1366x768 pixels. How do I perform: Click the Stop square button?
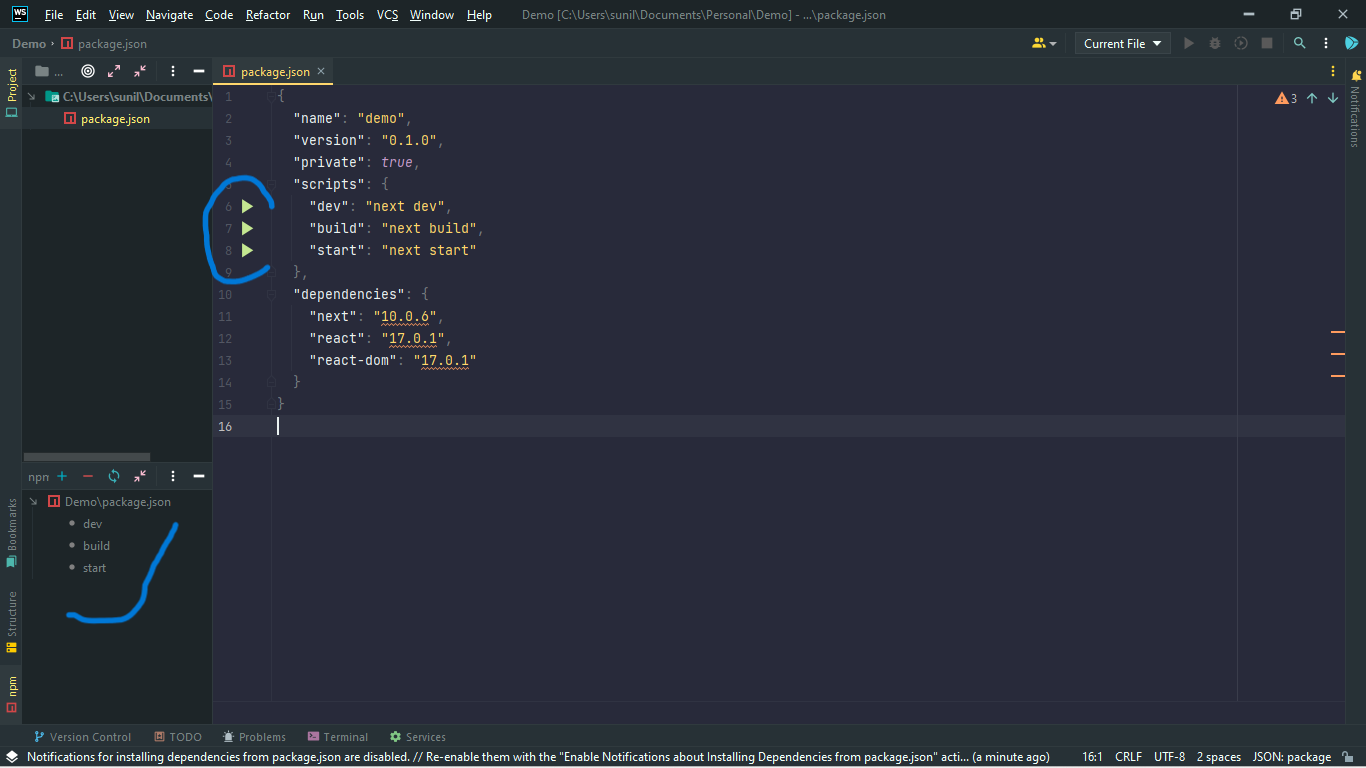(x=1267, y=43)
